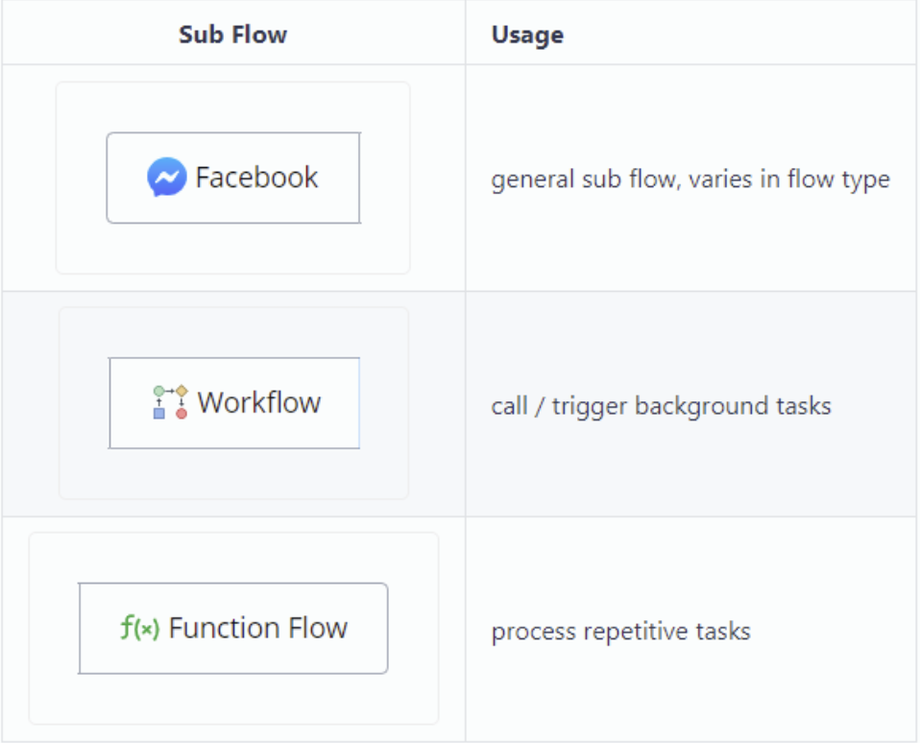The width and height of the screenshot is (920, 743).
Task: Click the "Usage" column header
Action: click(x=527, y=35)
